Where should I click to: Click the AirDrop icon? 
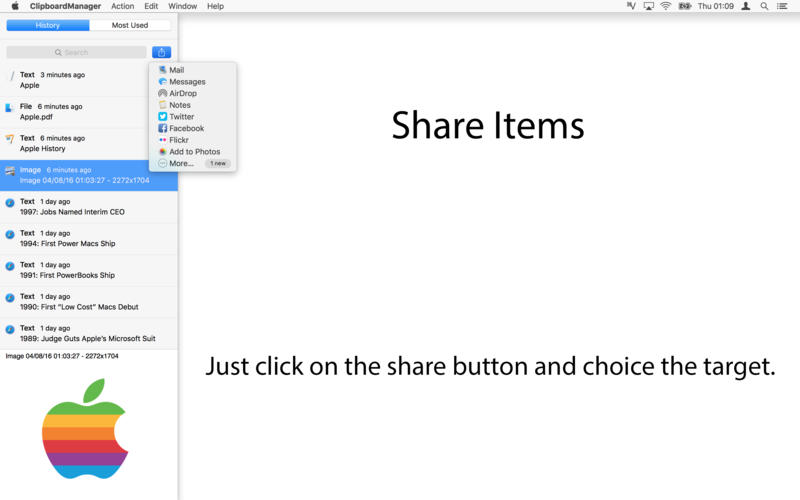click(162, 93)
